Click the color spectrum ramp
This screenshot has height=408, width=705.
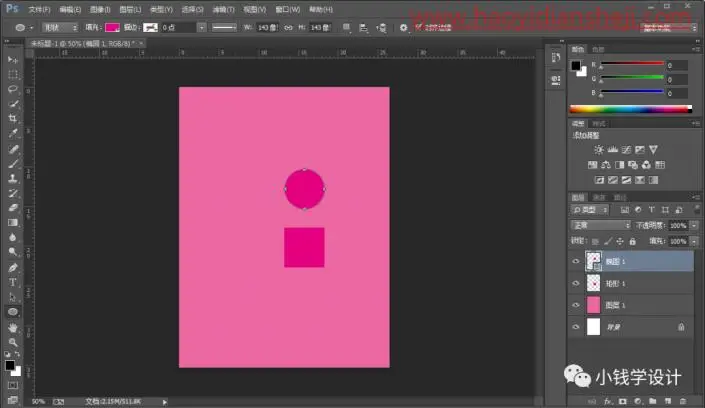631,109
